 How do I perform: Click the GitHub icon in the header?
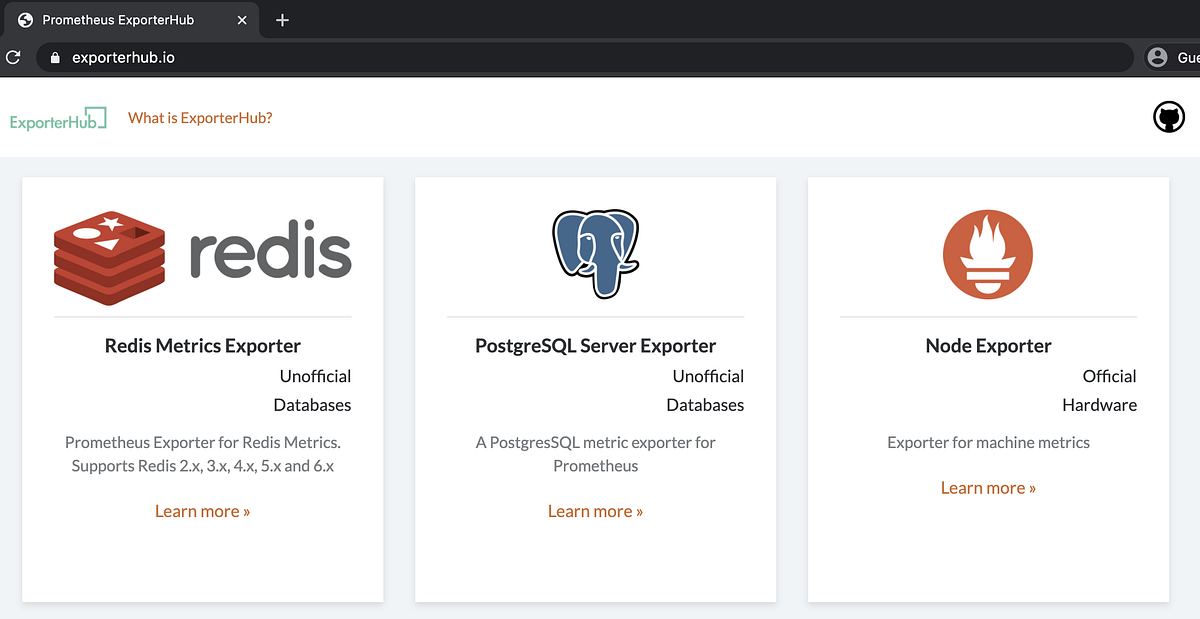(1168, 116)
